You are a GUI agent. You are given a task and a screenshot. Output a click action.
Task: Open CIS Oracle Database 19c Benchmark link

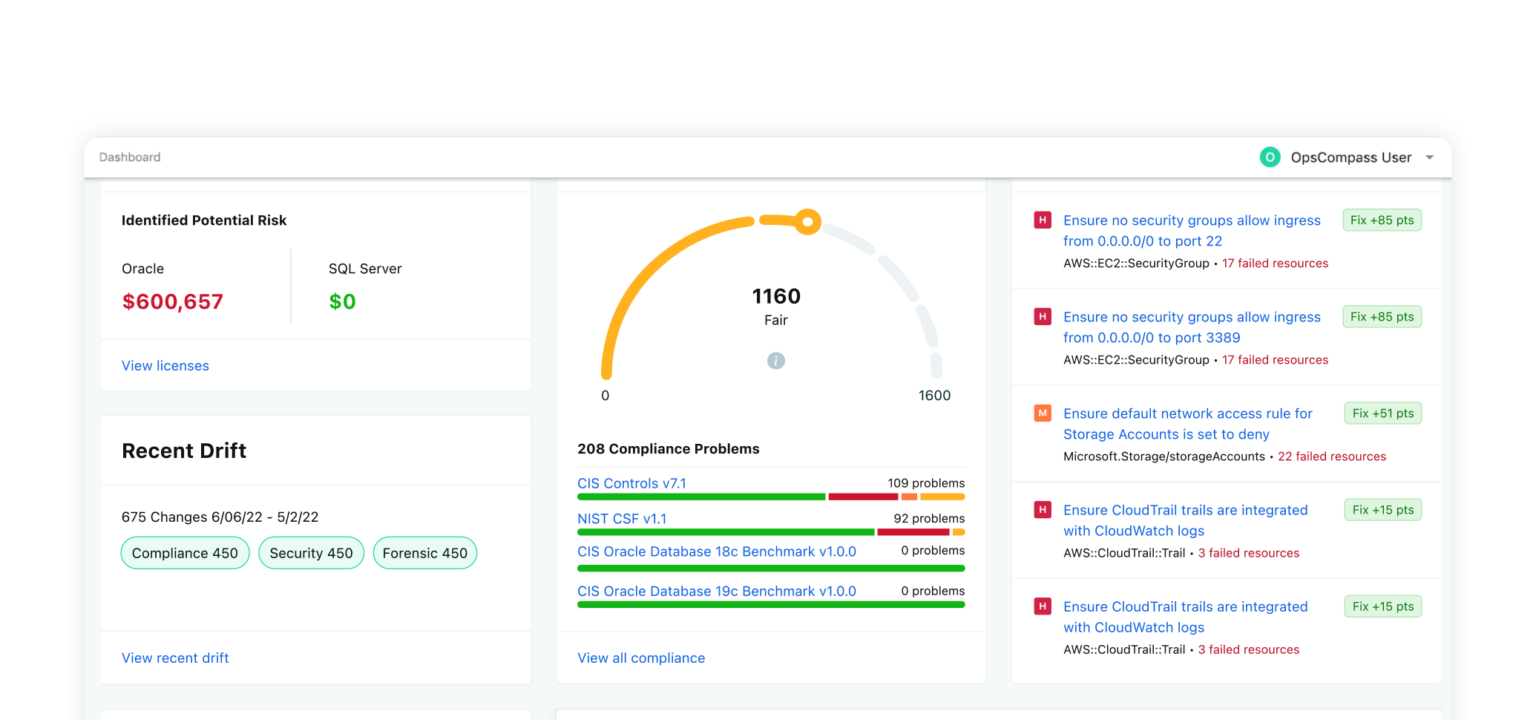click(716, 591)
